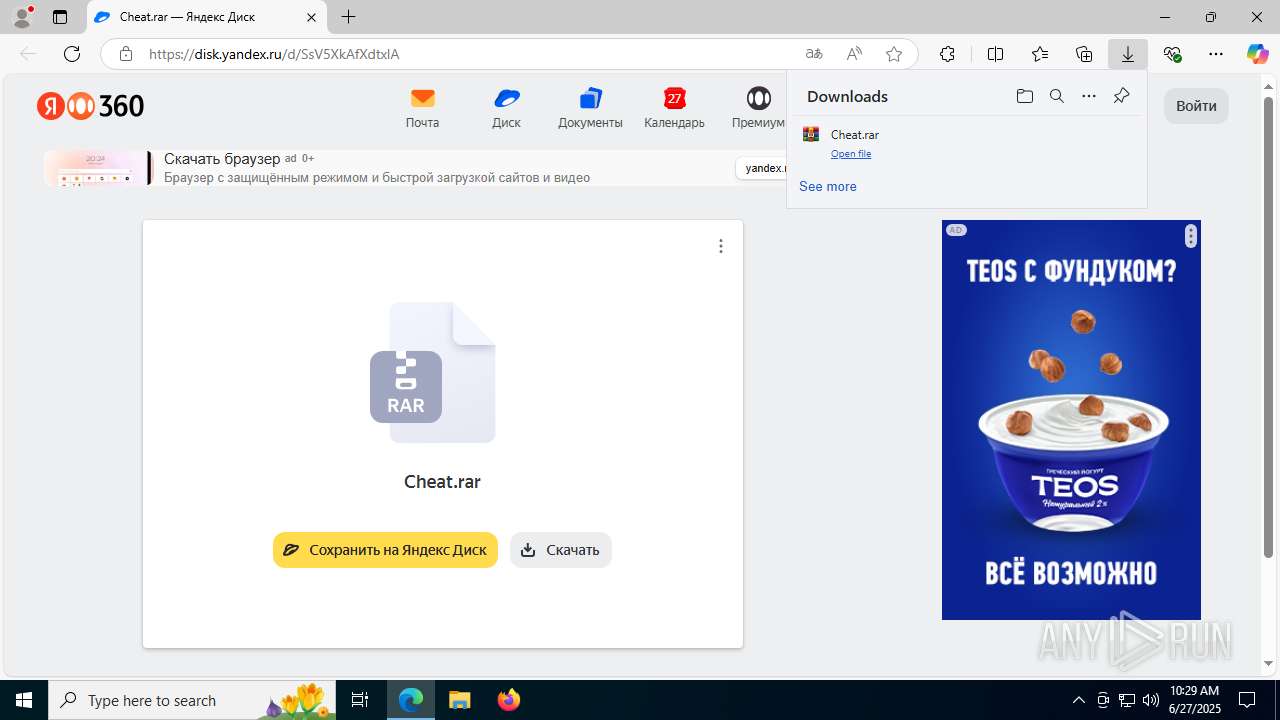Go back to previous page
This screenshot has width=1280, height=720.
pyautogui.click(x=28, y=54)
